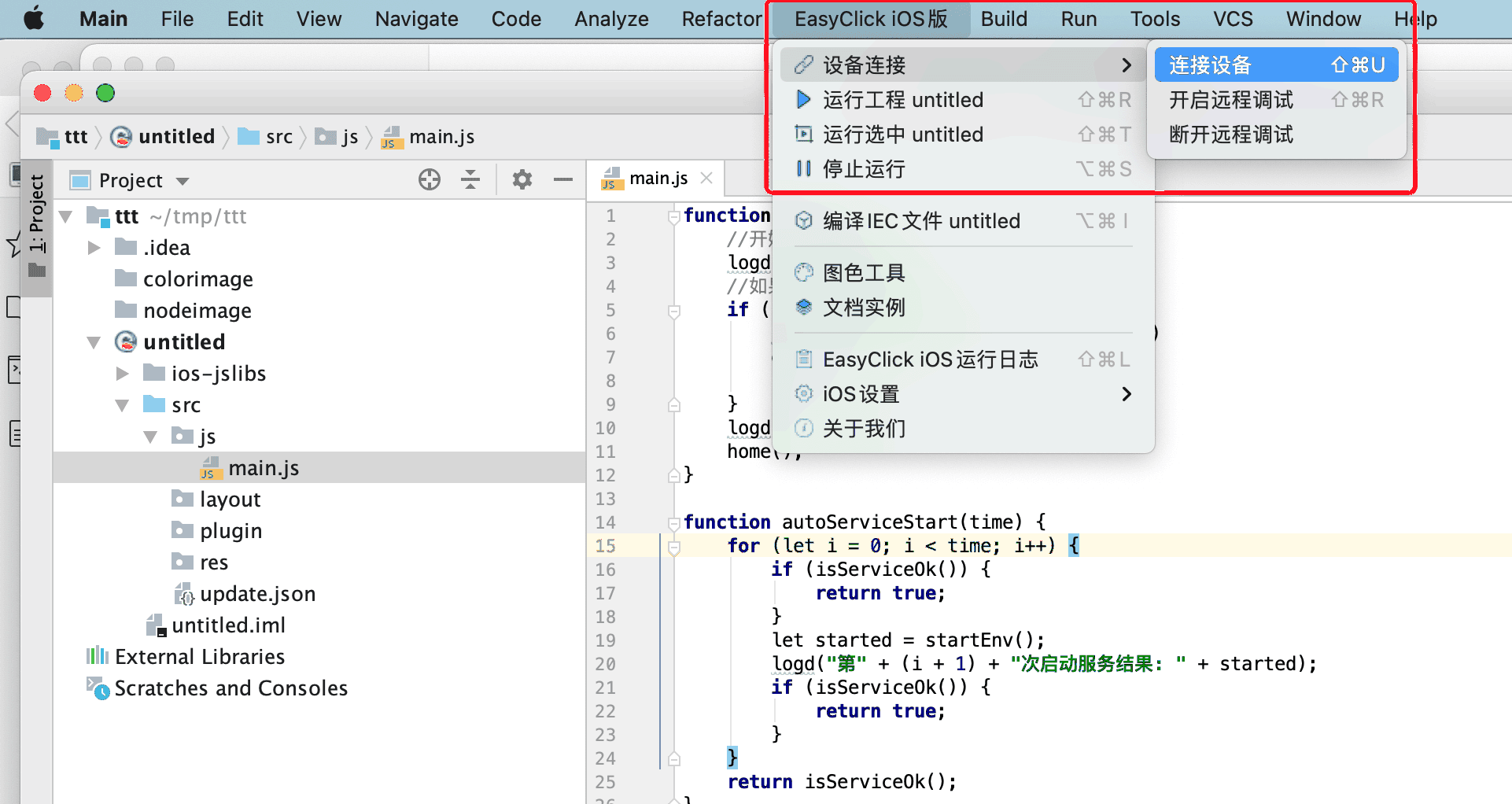The height and width of the screenshot is (804, 1512).
Task: Open the View menu
Action: coord(319,19)
